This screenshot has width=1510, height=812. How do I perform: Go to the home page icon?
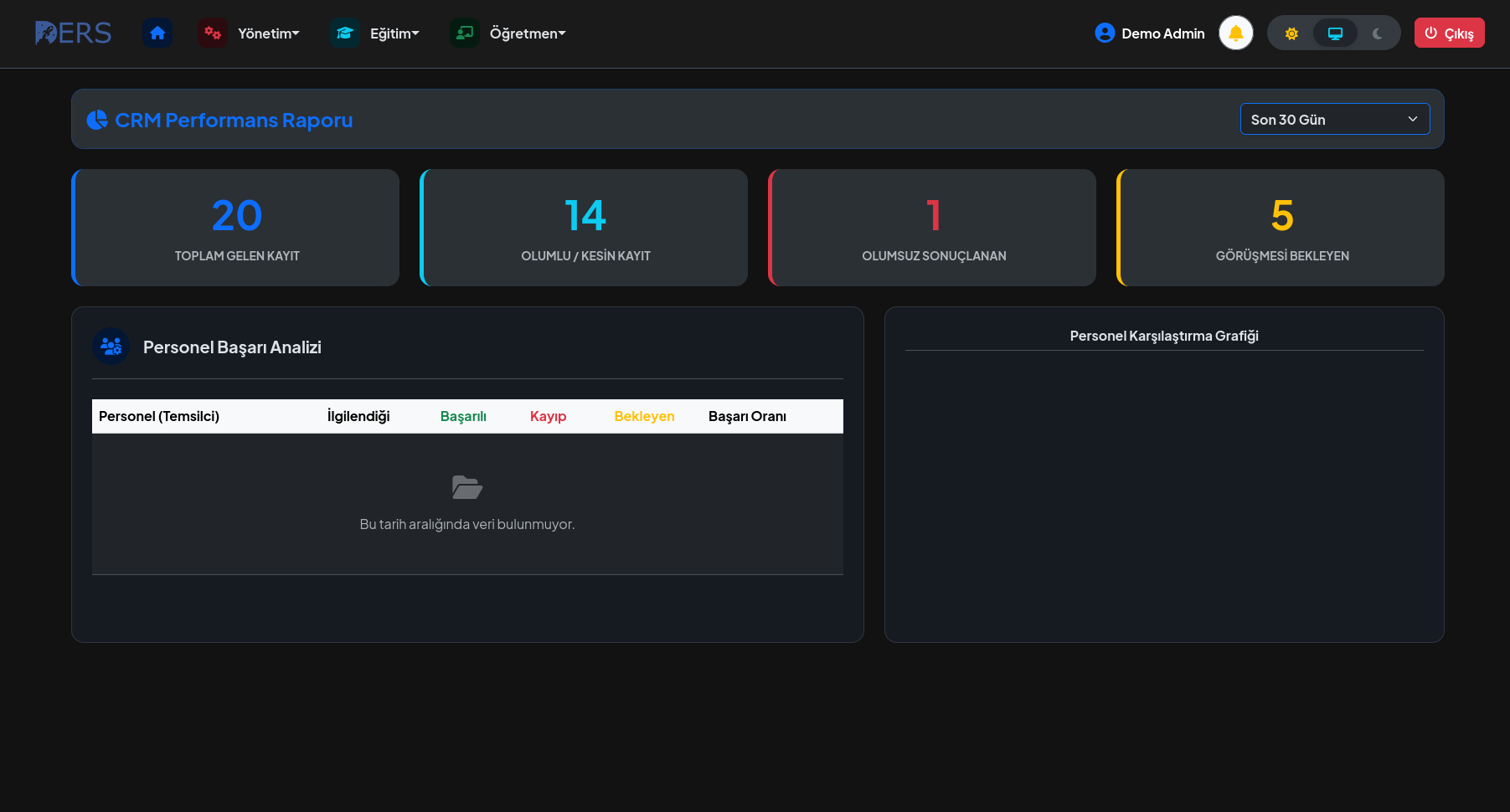pyautogui.click(x=157, y=33)
